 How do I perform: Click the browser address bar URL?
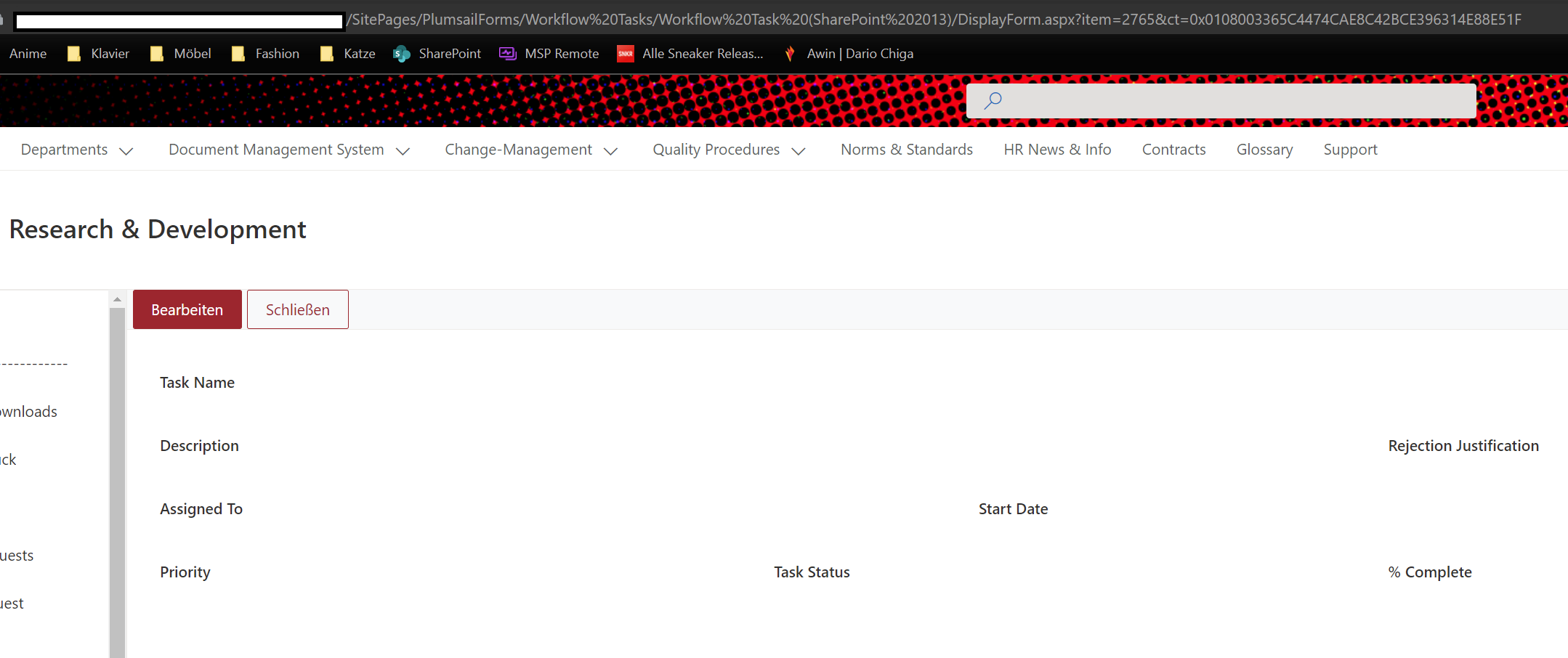(934, 20)
